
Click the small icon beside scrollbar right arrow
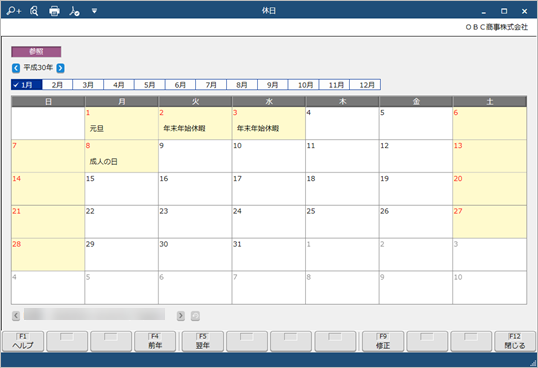pos(195,316)
